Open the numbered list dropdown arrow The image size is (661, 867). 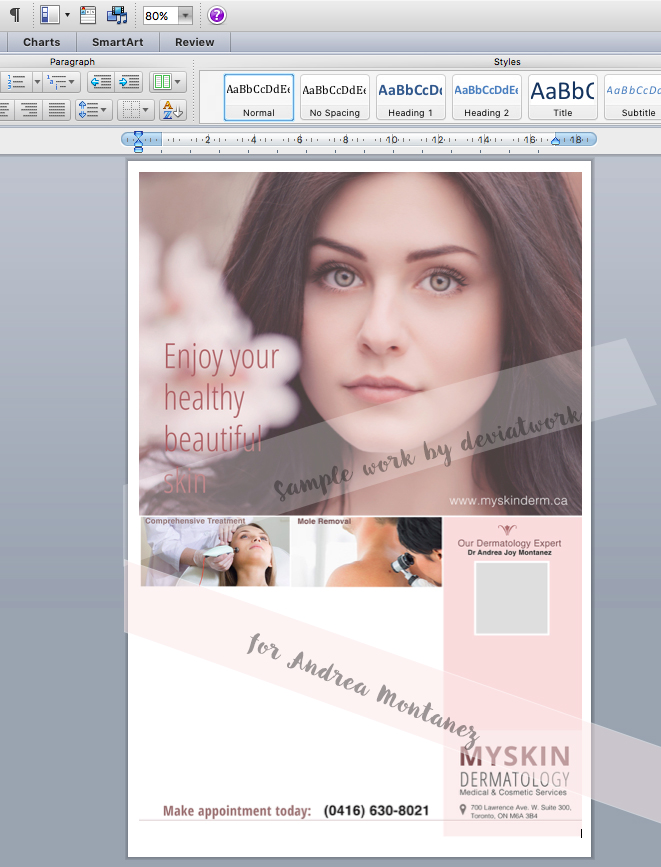[x=37, y=82]
